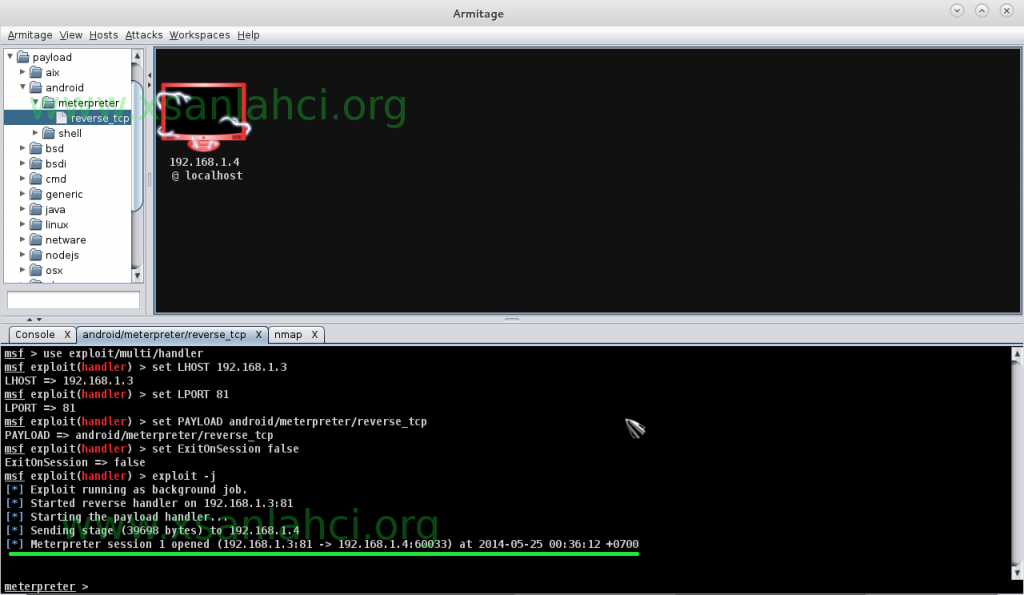Select the nodejs entry in module tree
The image size is (1024, 595).
[62, 255]
